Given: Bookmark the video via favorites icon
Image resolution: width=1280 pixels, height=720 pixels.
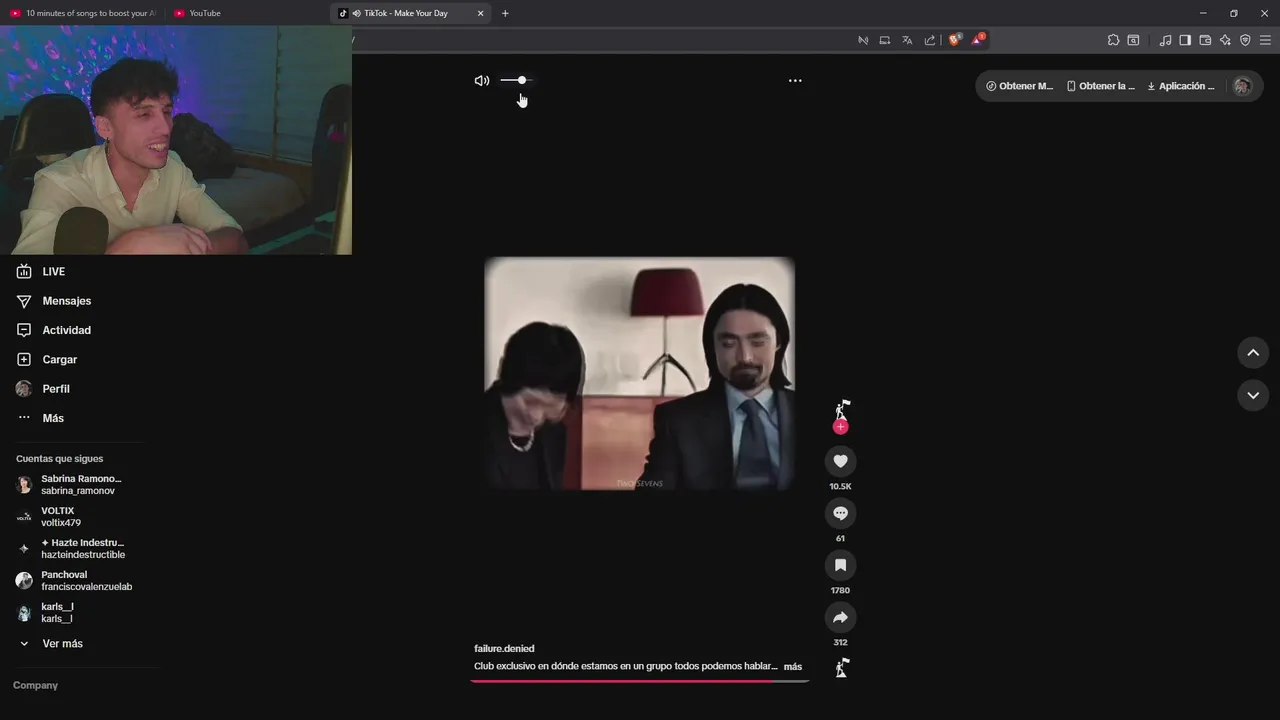Looking at the screenshot, I should (x=840, y=565).
